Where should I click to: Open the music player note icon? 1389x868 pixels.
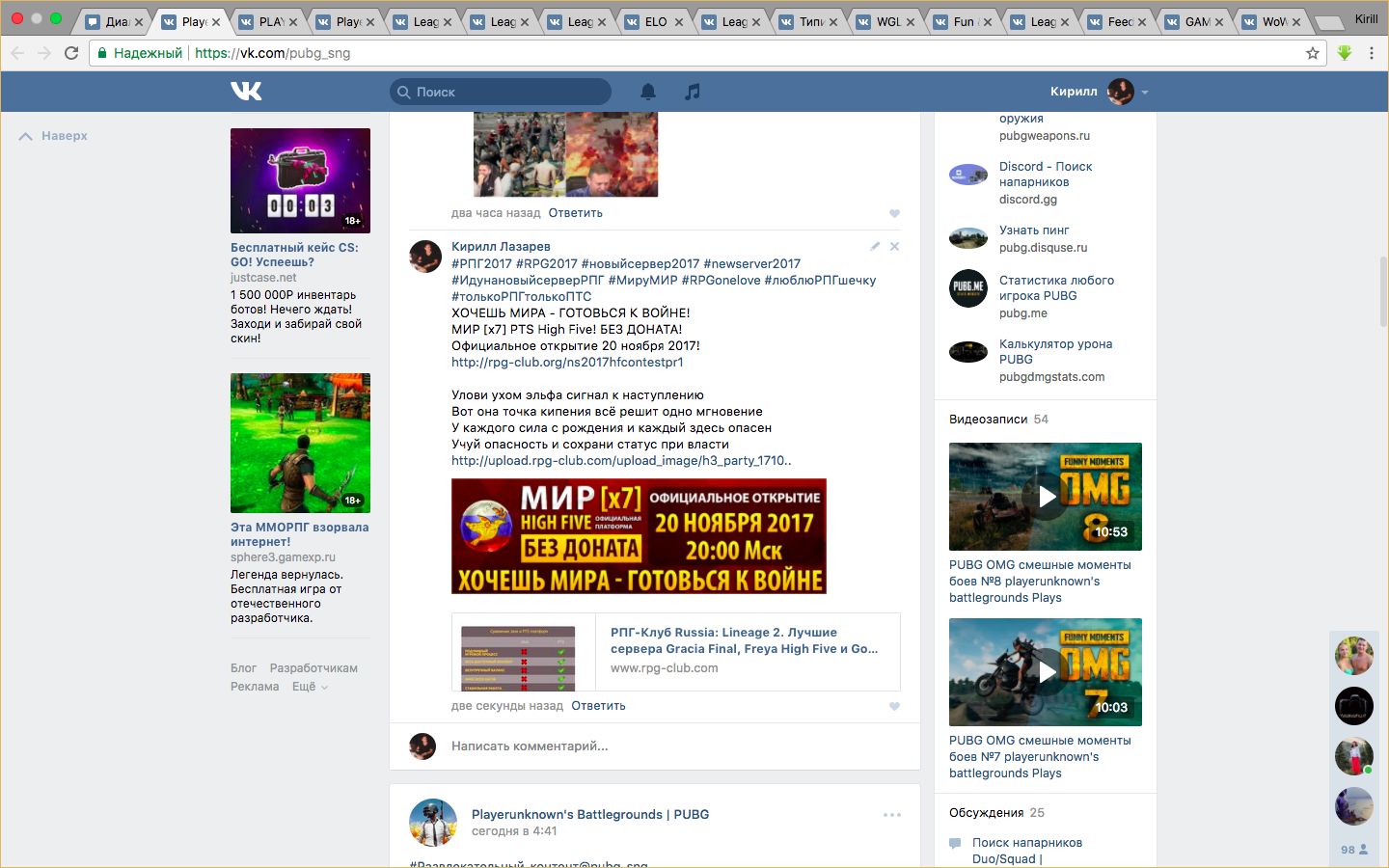(693, 92)
